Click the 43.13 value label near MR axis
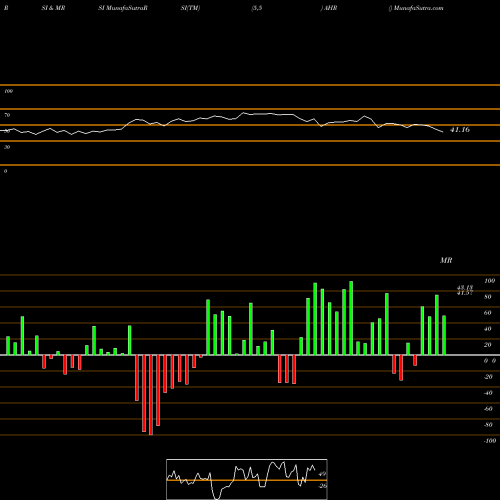Screen dimensions: 500x500 (465, 287)
